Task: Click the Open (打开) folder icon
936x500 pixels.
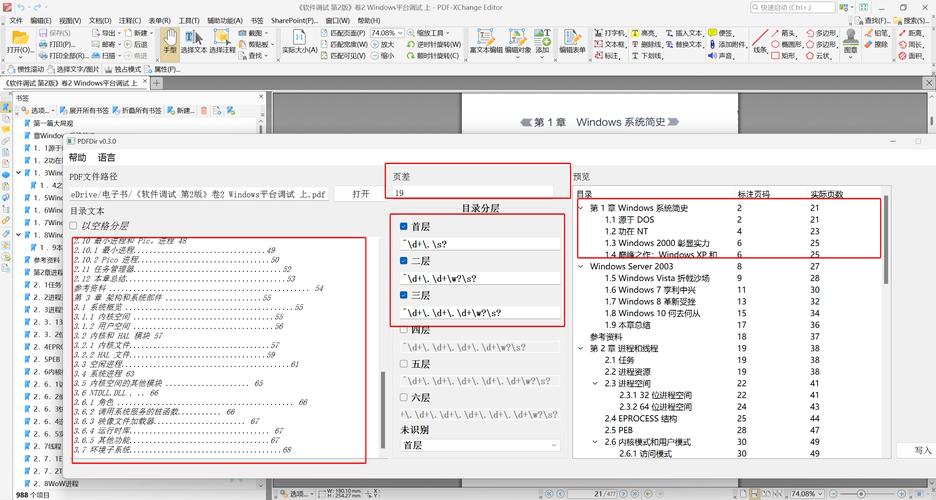Action: (x=17, y=41)
